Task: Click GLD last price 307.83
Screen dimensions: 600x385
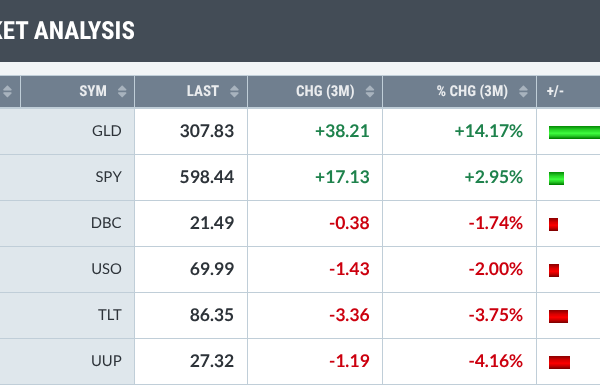Action: click(x=207, y=131)
